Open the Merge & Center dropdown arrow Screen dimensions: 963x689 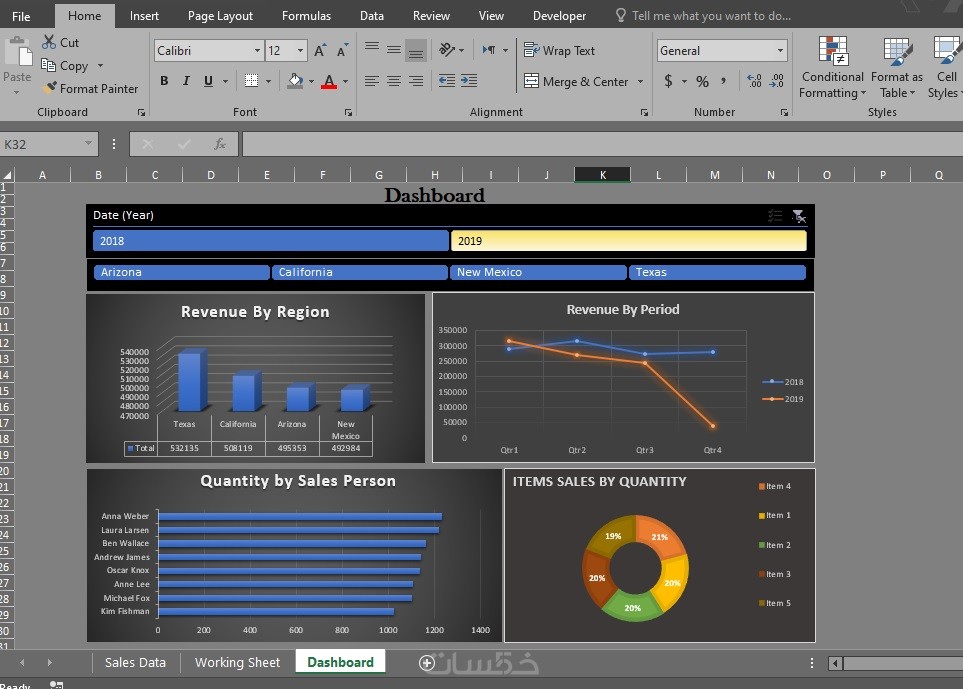[641, 82]
